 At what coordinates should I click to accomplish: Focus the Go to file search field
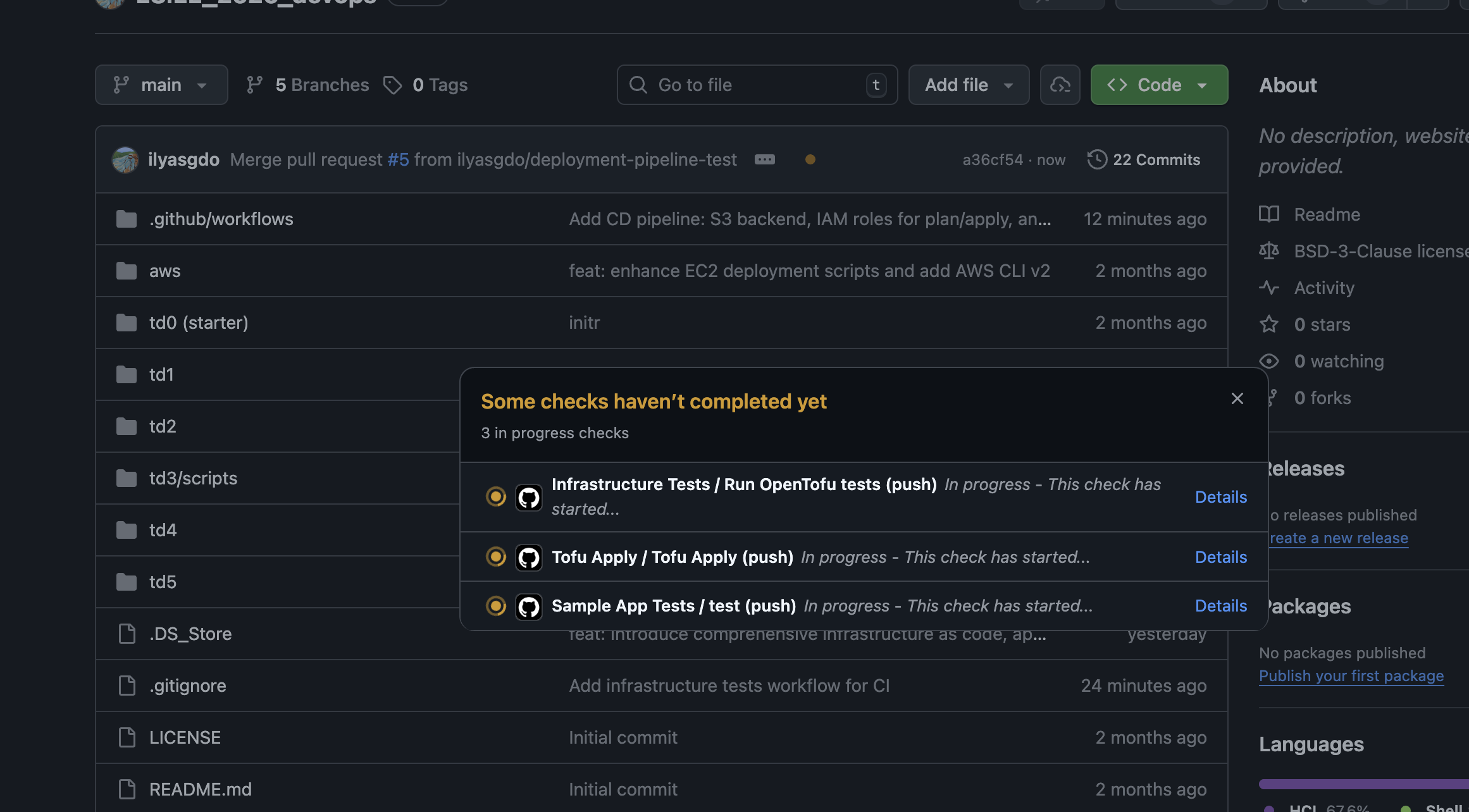pyautogui.click(x=756, y=85)
